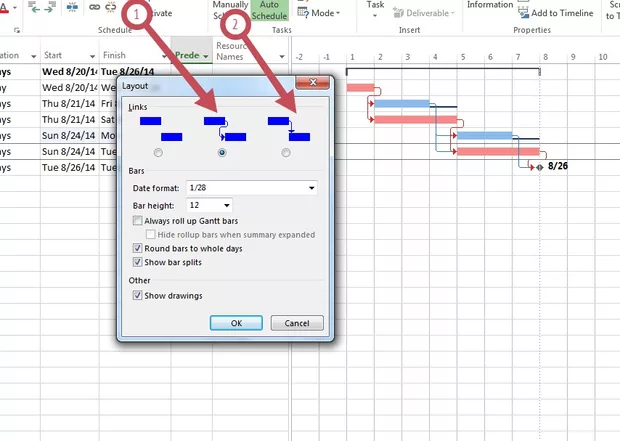
Task: Click the Manually Schedule button
Action: coord(230,10)
